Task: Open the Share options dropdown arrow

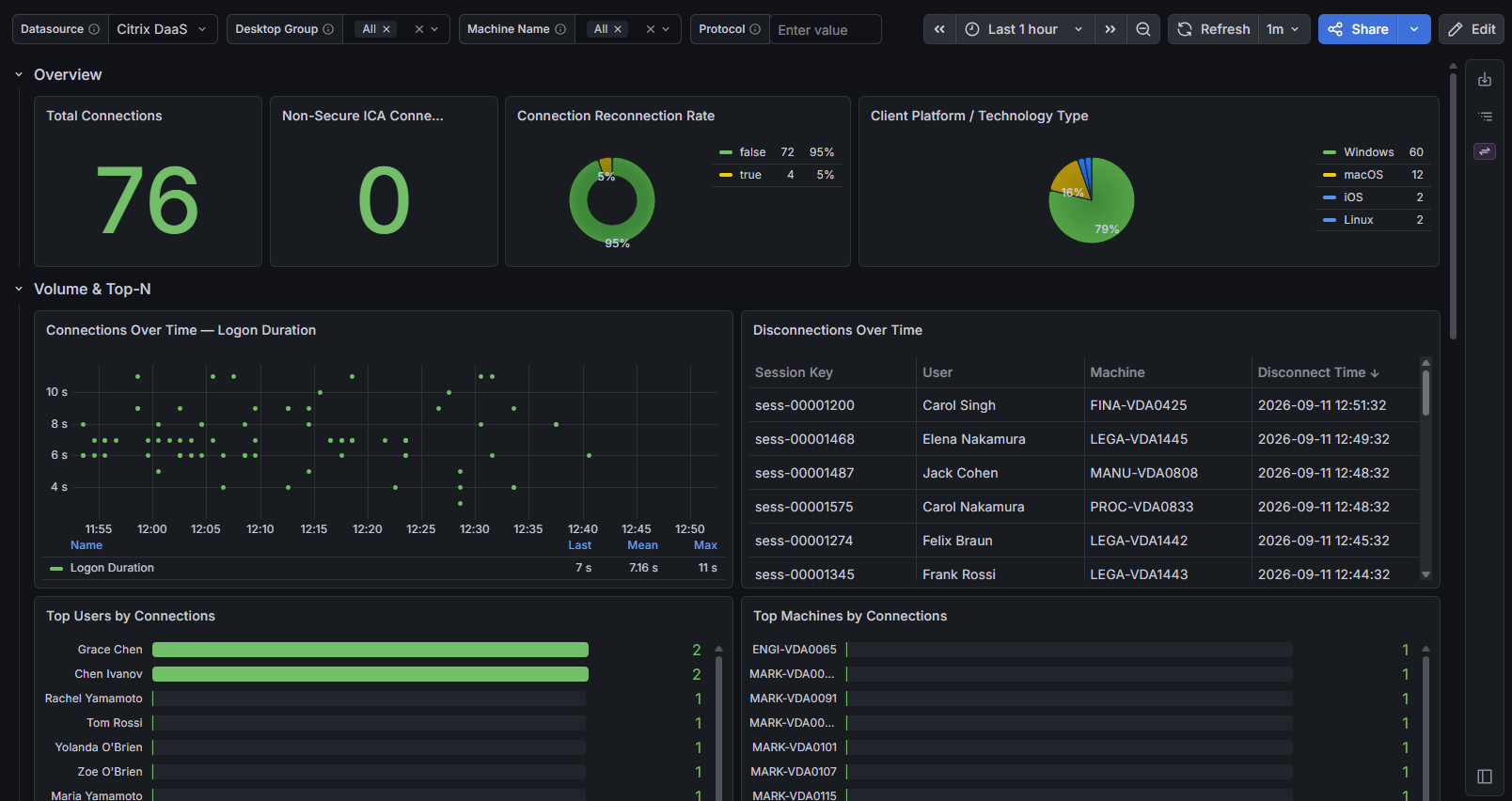Action: point(1414,29)
